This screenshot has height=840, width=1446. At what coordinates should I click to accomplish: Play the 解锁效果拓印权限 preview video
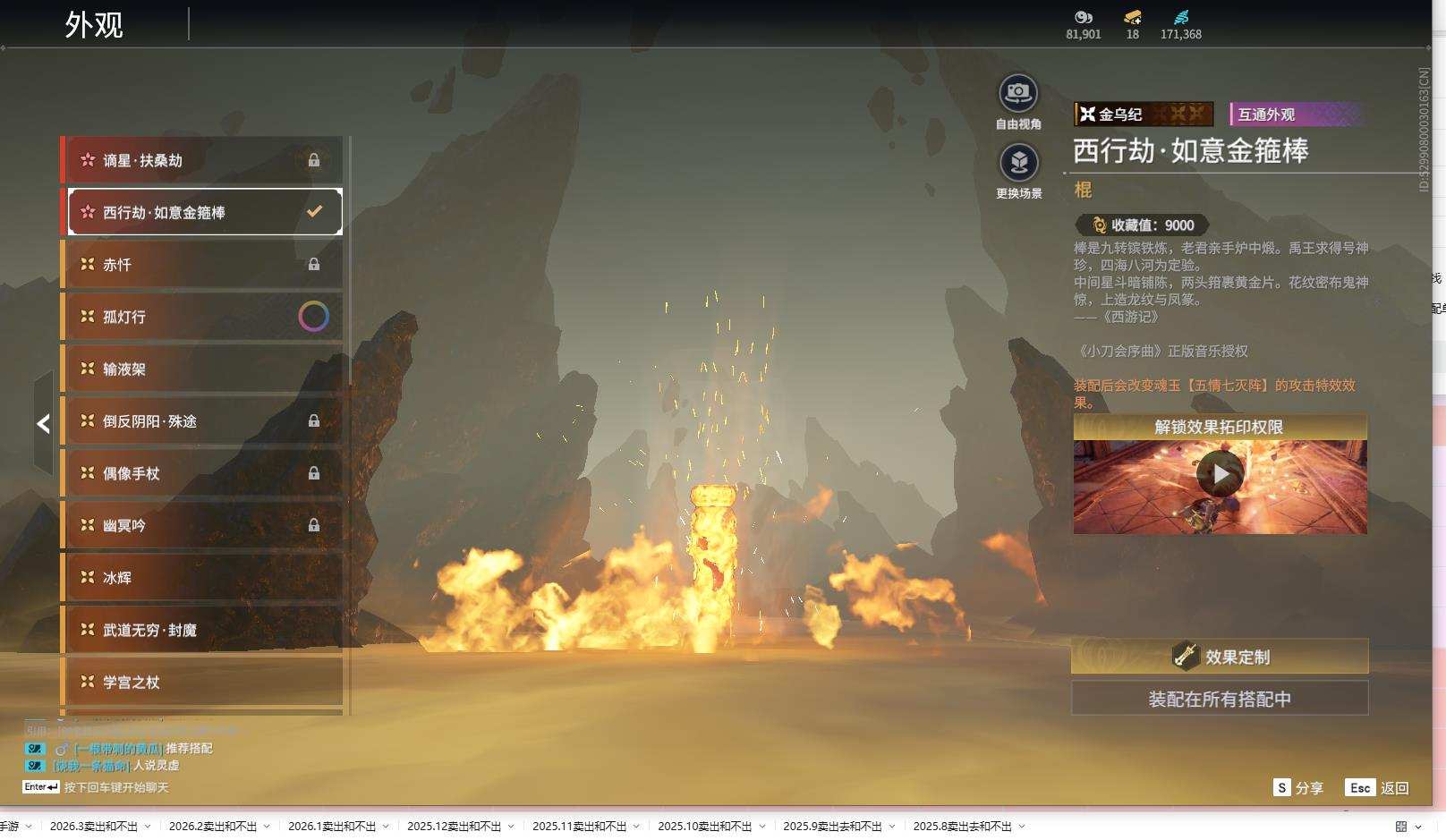click(1220, 474)
